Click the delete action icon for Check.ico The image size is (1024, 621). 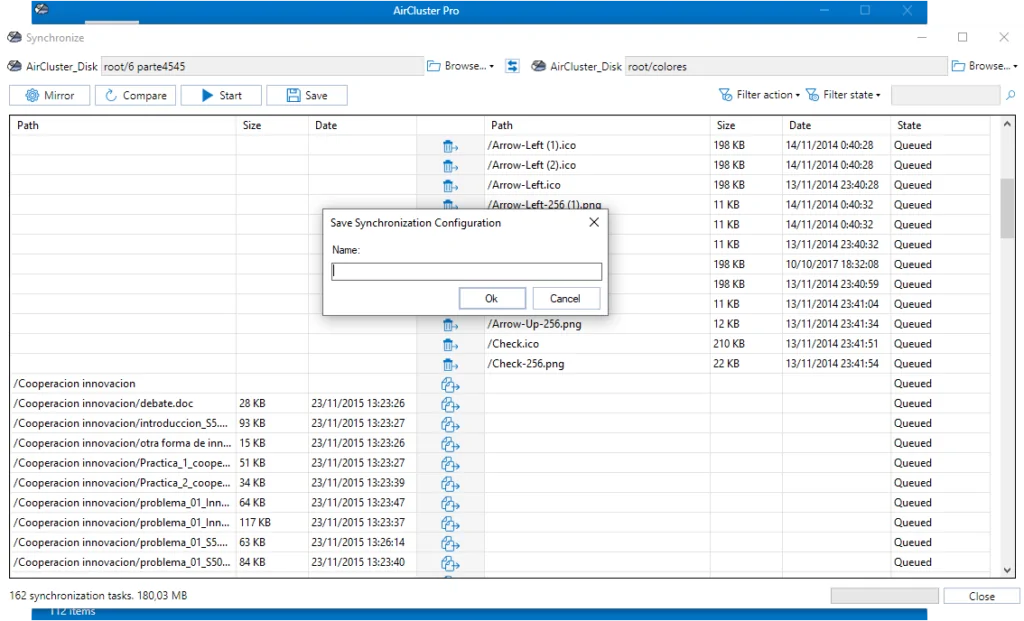click(x=450, y=344)
